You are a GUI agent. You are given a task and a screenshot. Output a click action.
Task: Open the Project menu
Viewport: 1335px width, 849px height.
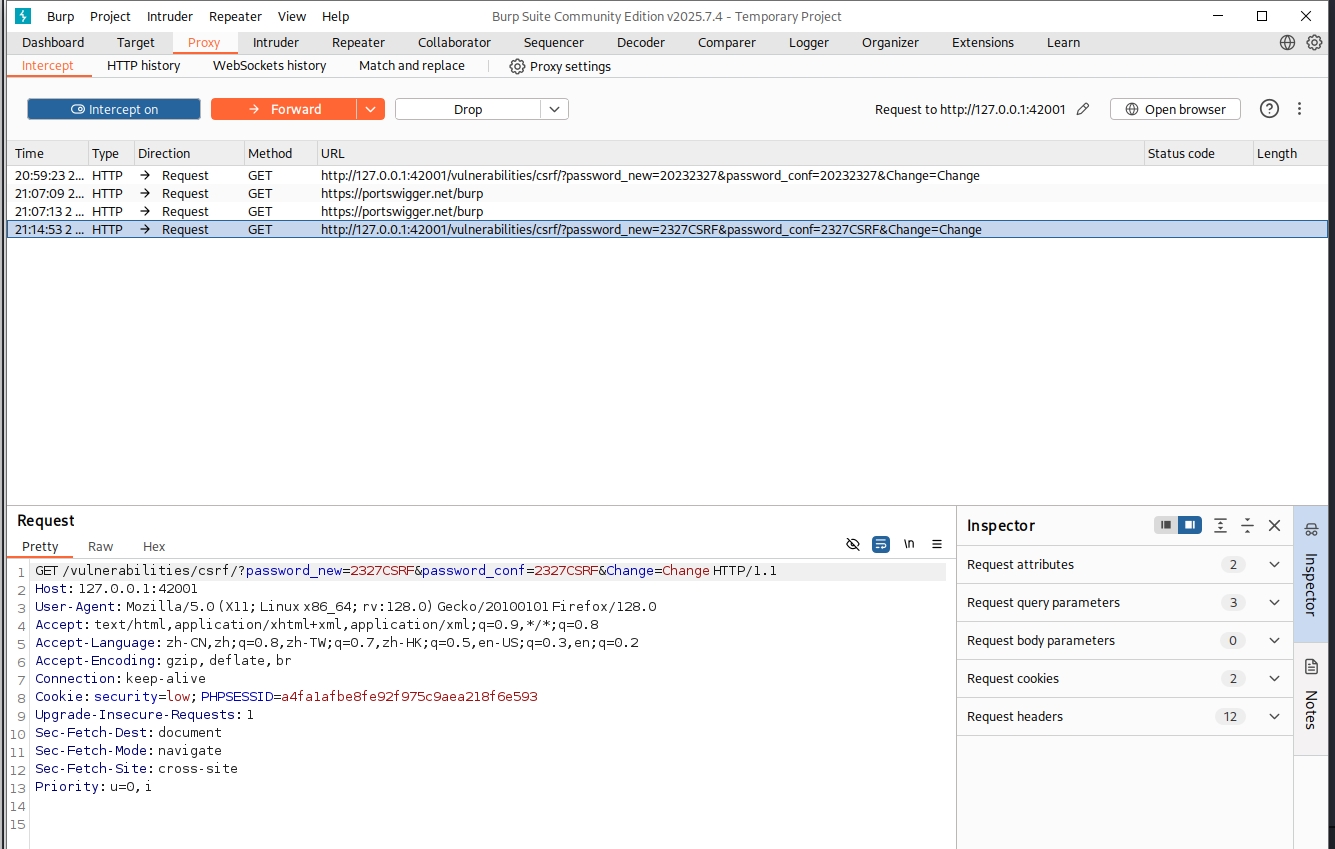tap(110, 16)
